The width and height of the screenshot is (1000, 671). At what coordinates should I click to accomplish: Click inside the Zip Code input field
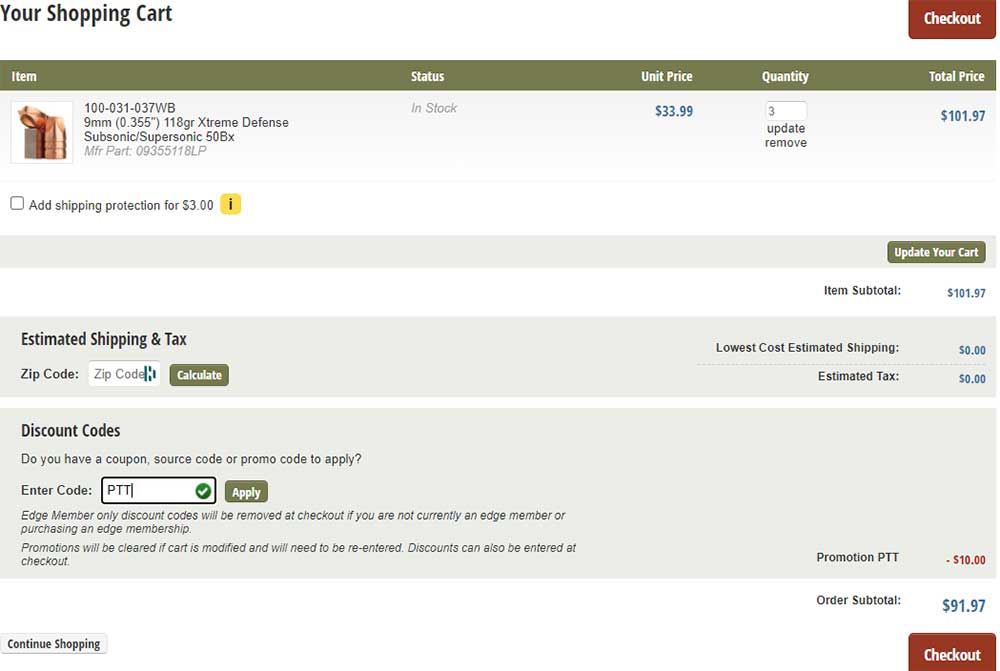[x=115, y=374]
